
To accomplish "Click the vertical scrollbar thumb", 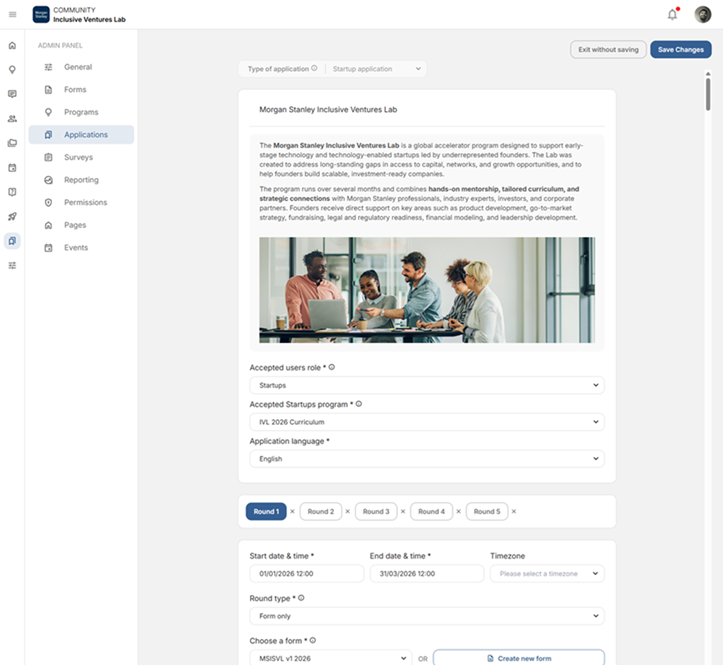I will click(x=708, y=95).
